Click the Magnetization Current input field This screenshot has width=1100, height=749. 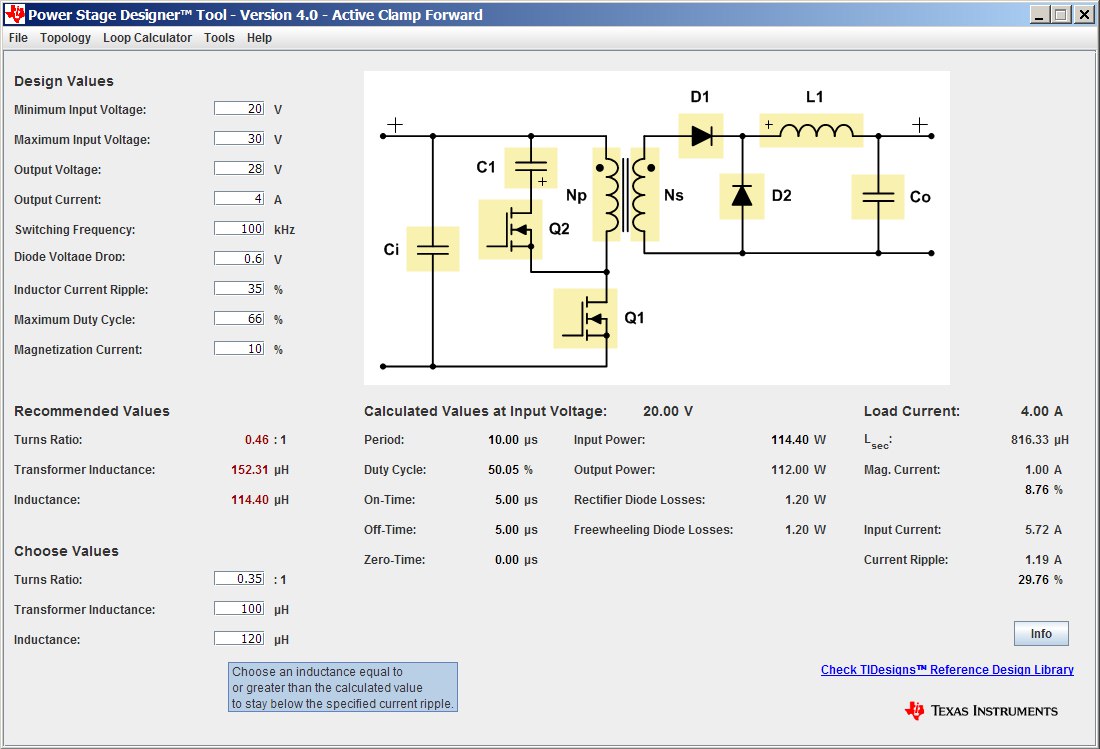coord(239,349)
